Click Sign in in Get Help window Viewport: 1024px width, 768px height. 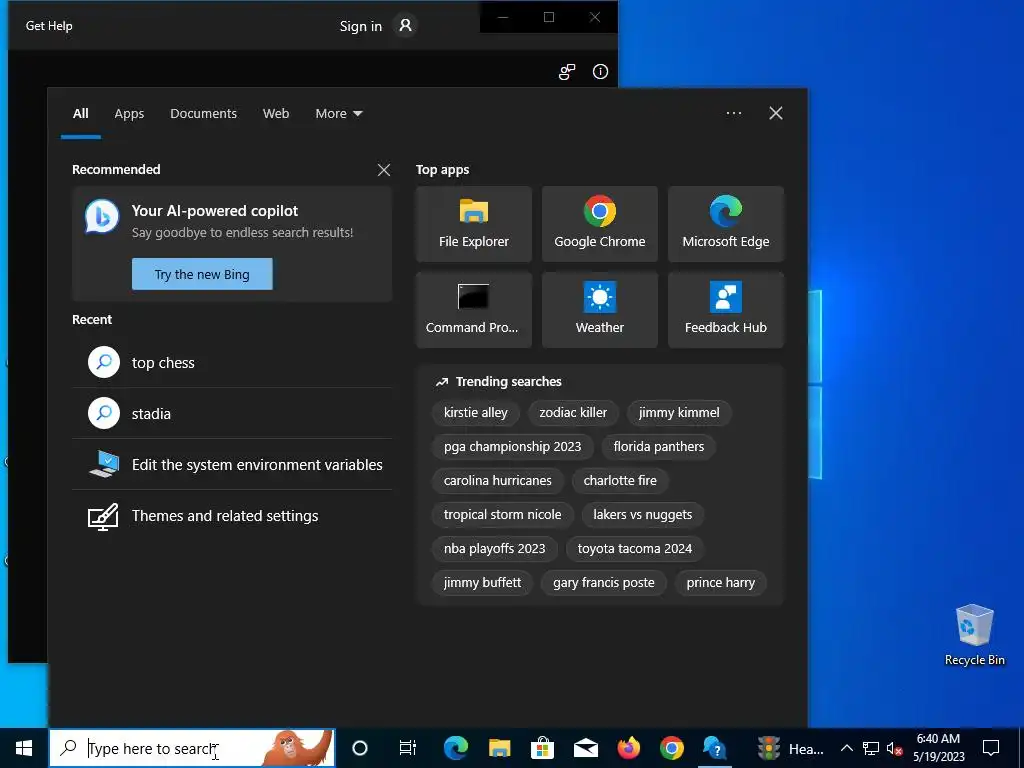[360, 26]
